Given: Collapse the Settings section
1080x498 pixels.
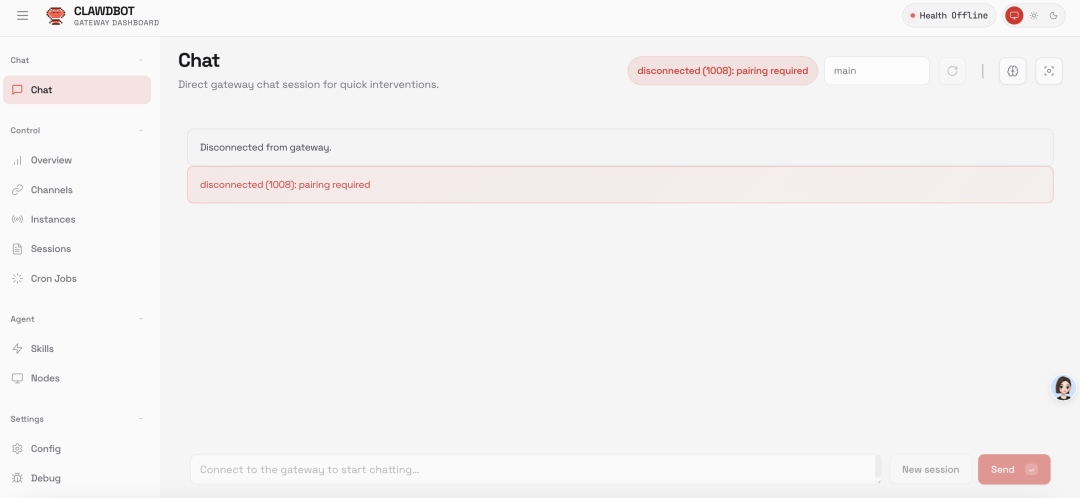Looking at the screenshot, I should pyautogui.click(x=141, y=419).
